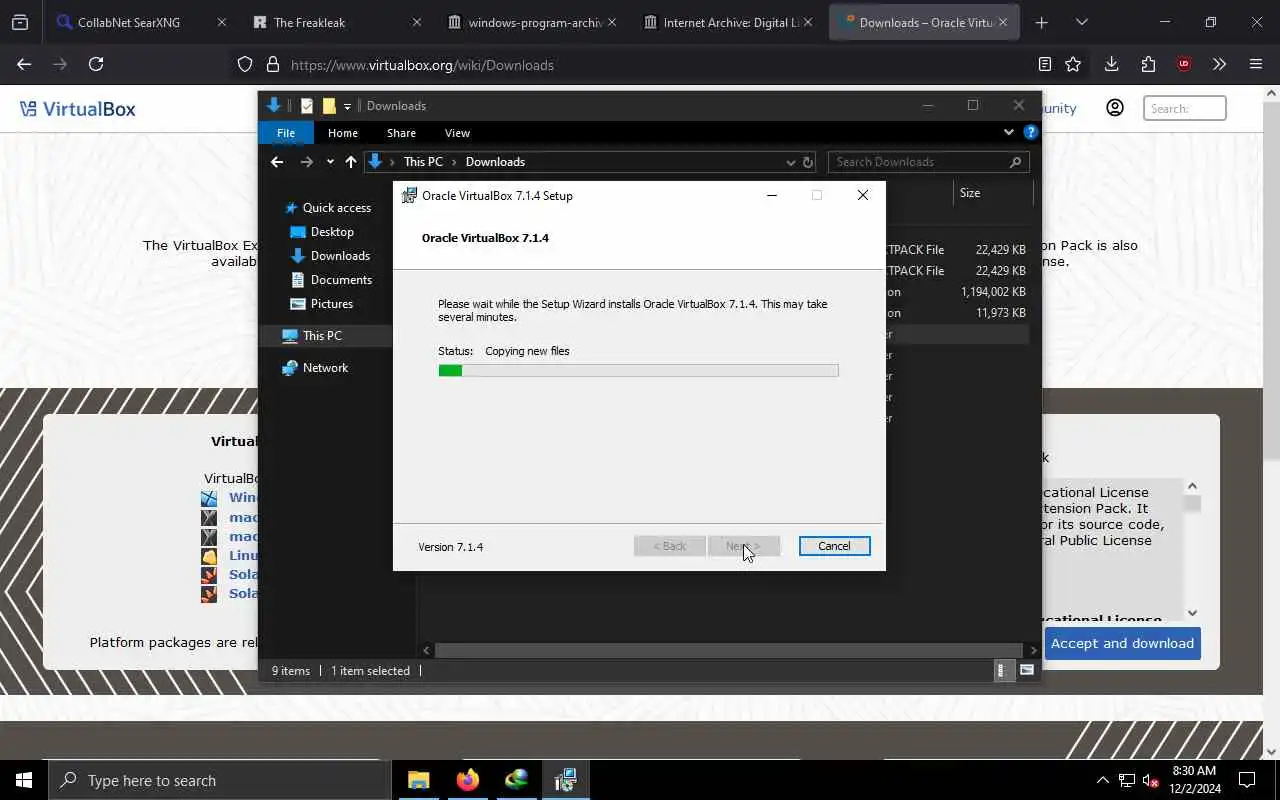Viewport: 1280px width, 800px height.
Task: Open Firefox View icon
Action: coord(20,22)
